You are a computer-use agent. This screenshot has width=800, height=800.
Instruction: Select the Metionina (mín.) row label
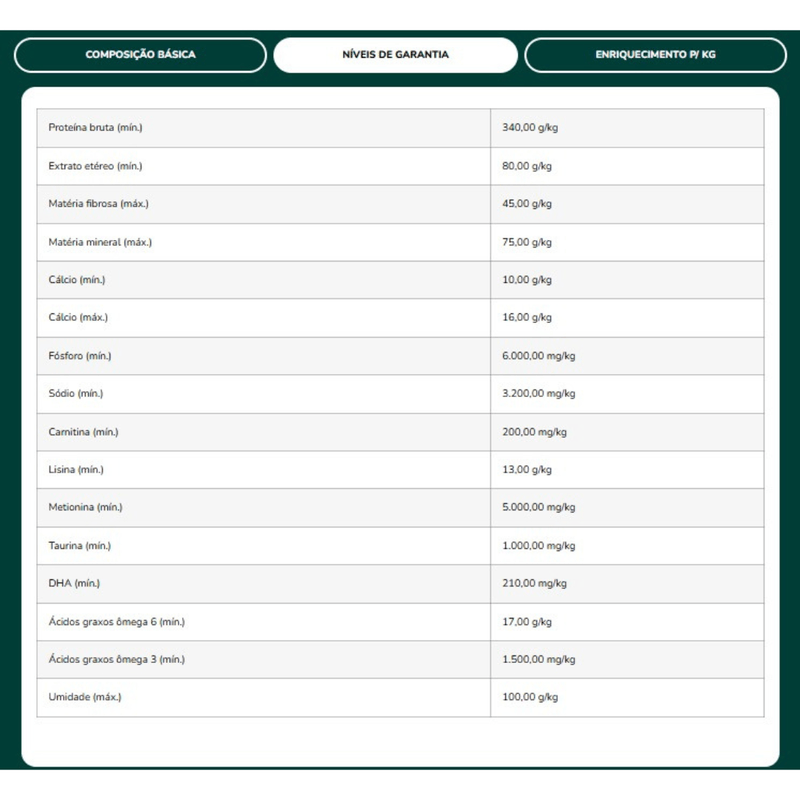pyautogui.click(x=85, y=507)
